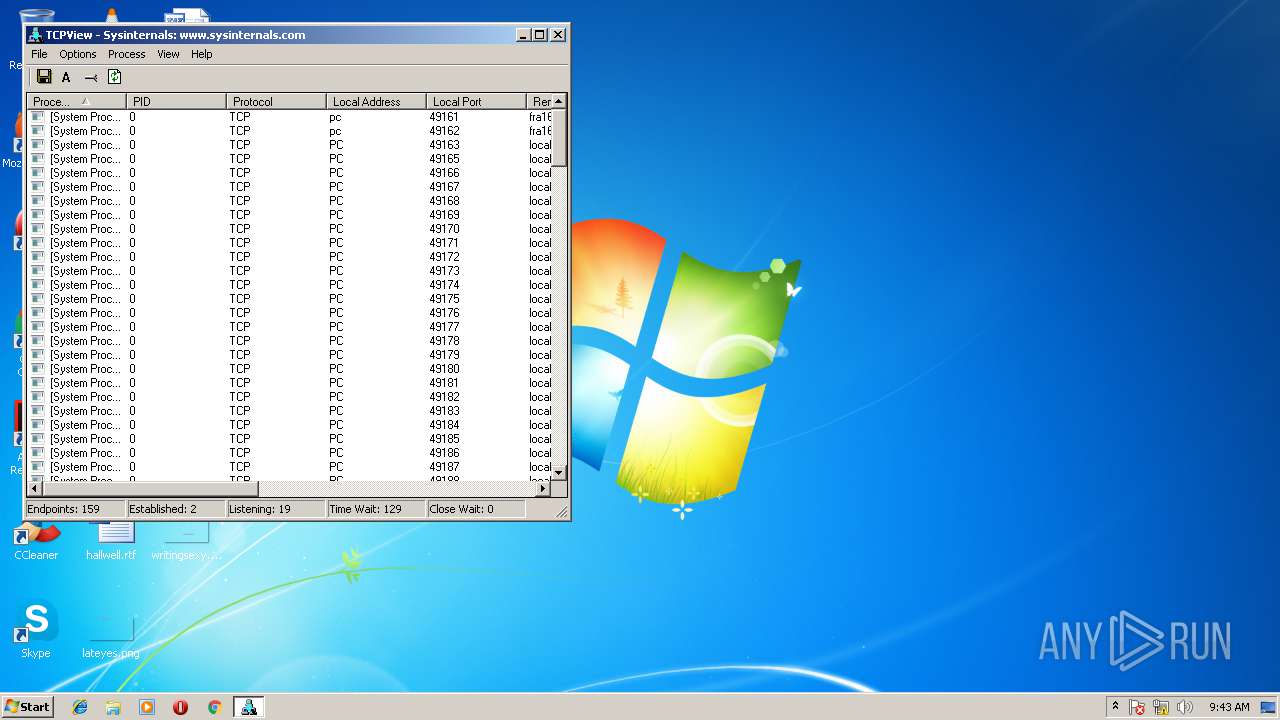The image size is (1280, 720).
Task: Click the horizontal scrollbar thumb
Action: [151, 488]
